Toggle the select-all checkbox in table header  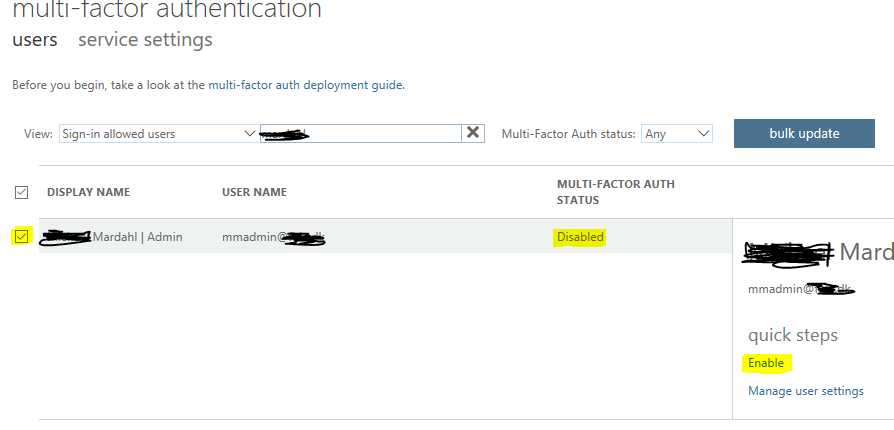(x=21, y=192)
